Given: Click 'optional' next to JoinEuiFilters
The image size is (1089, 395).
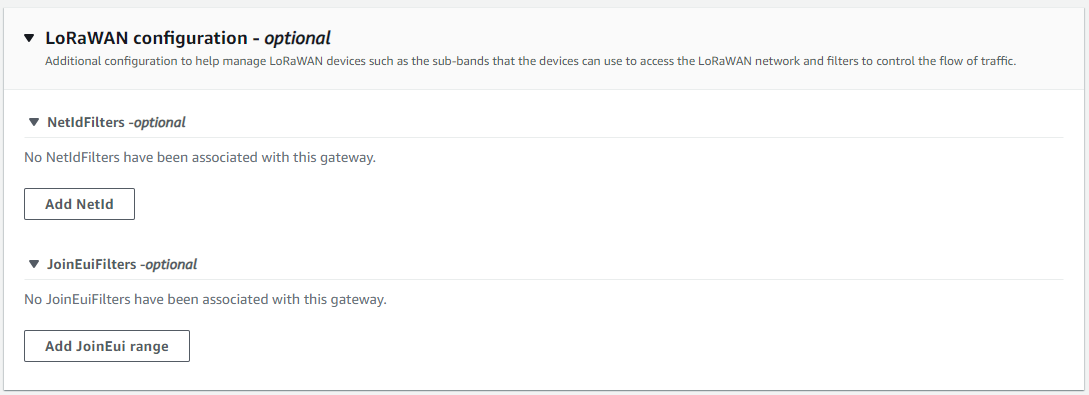Looking at the screenshot, I should coord(171,264).
